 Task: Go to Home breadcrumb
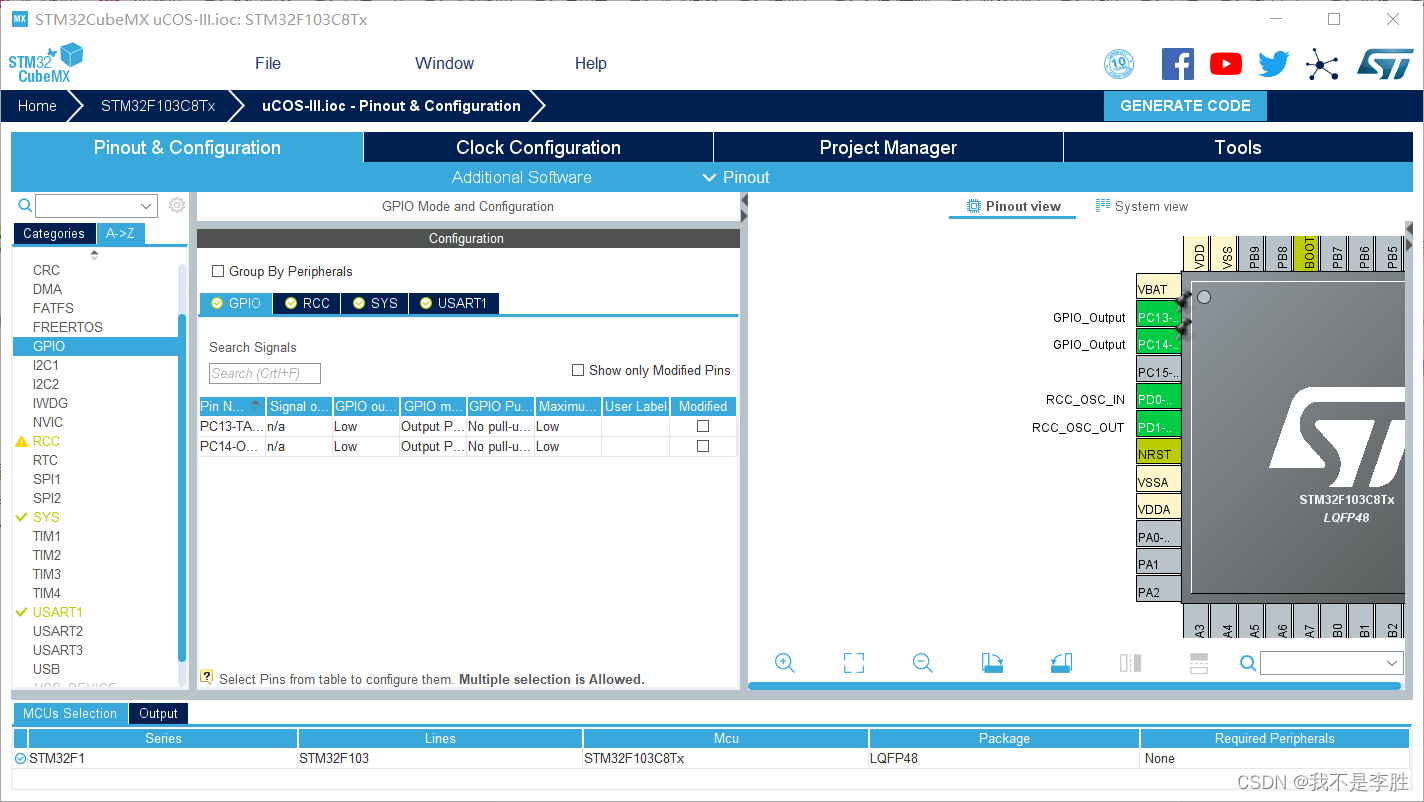pyautogui.click(x=37, y=106)
